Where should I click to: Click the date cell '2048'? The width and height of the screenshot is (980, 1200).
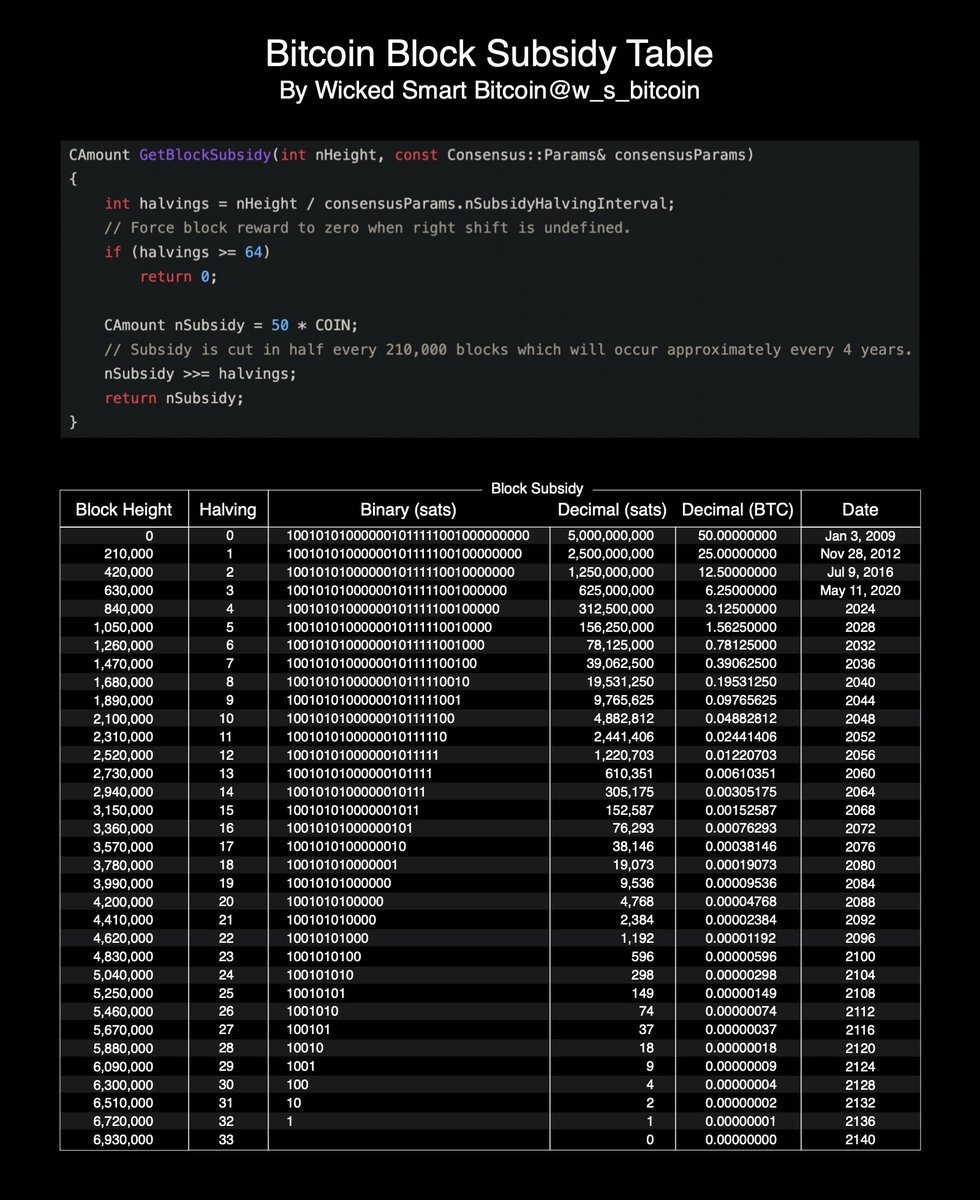click(x=860, y=719)
